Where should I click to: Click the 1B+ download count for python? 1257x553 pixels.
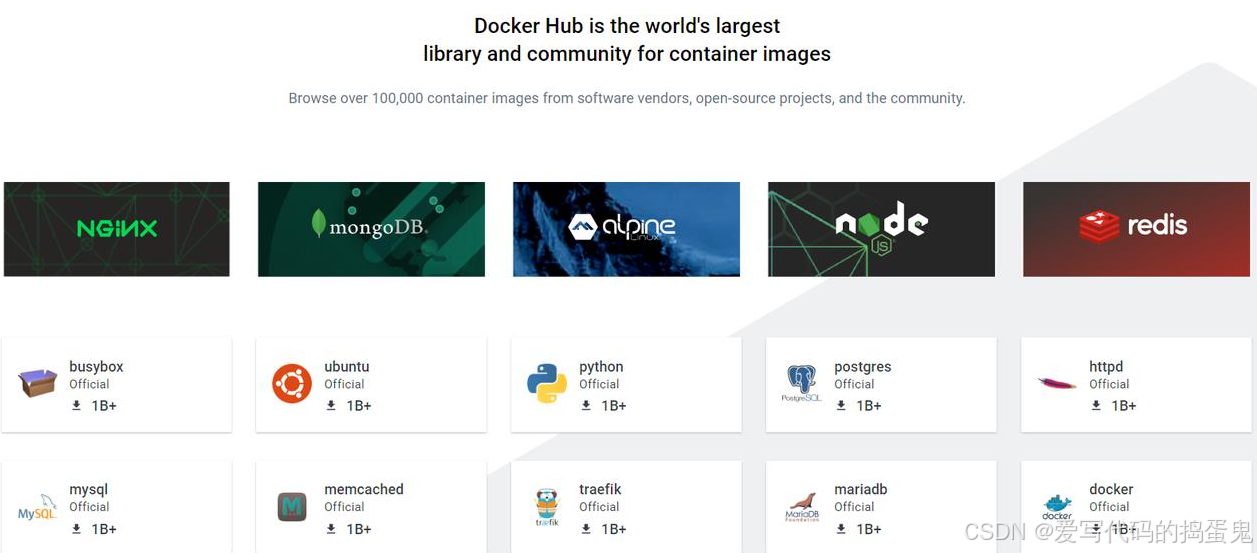point(614,406)
